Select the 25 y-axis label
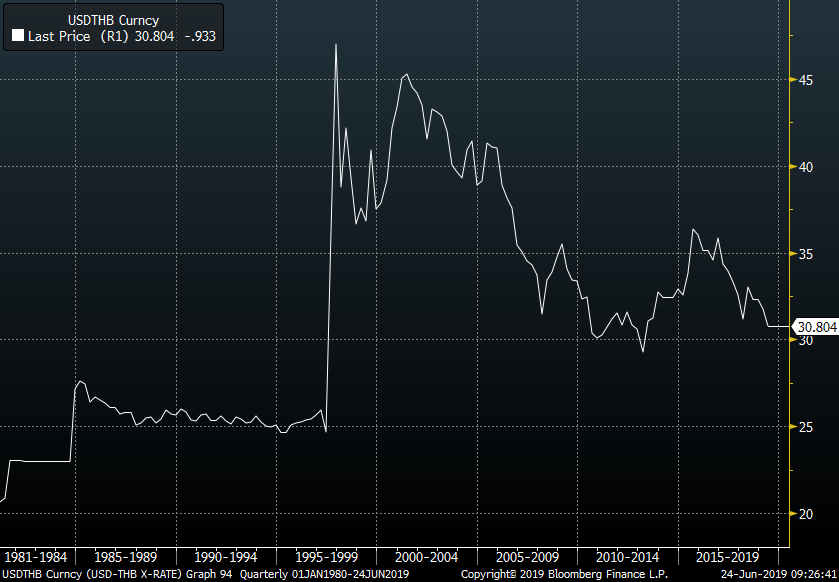839x582 pixels. click(x=806, y=427)
